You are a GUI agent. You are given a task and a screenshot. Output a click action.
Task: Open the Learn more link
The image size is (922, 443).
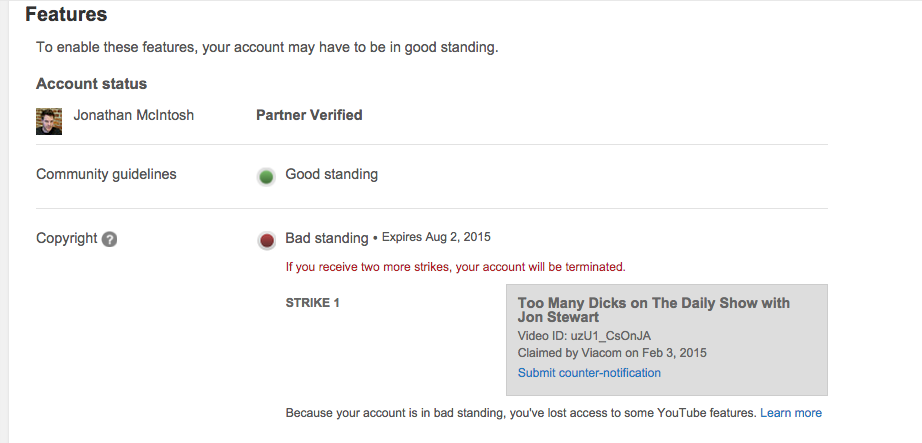click(791, 413)
